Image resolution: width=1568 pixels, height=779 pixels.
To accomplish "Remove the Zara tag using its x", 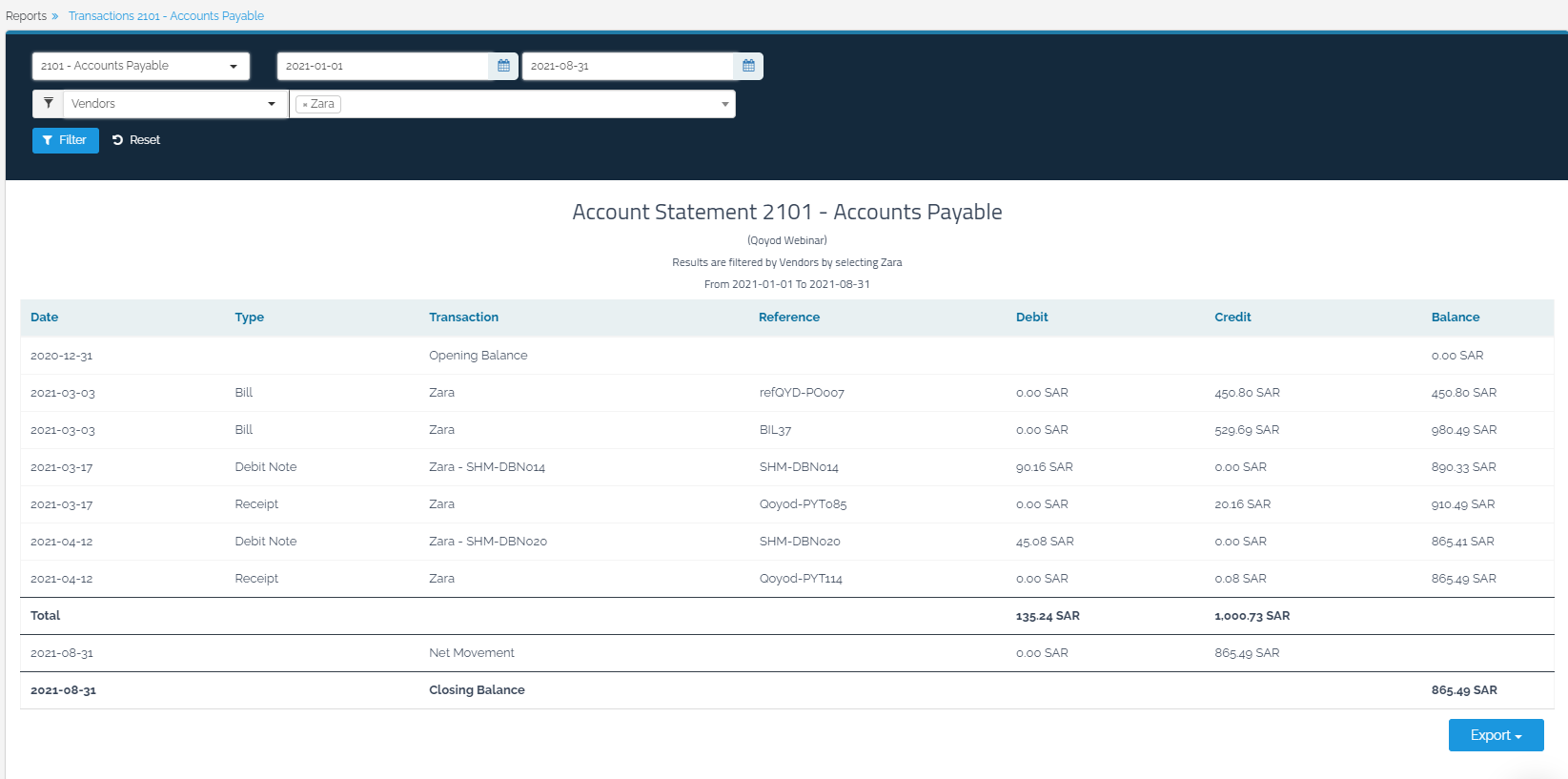I will click(305, 105).
